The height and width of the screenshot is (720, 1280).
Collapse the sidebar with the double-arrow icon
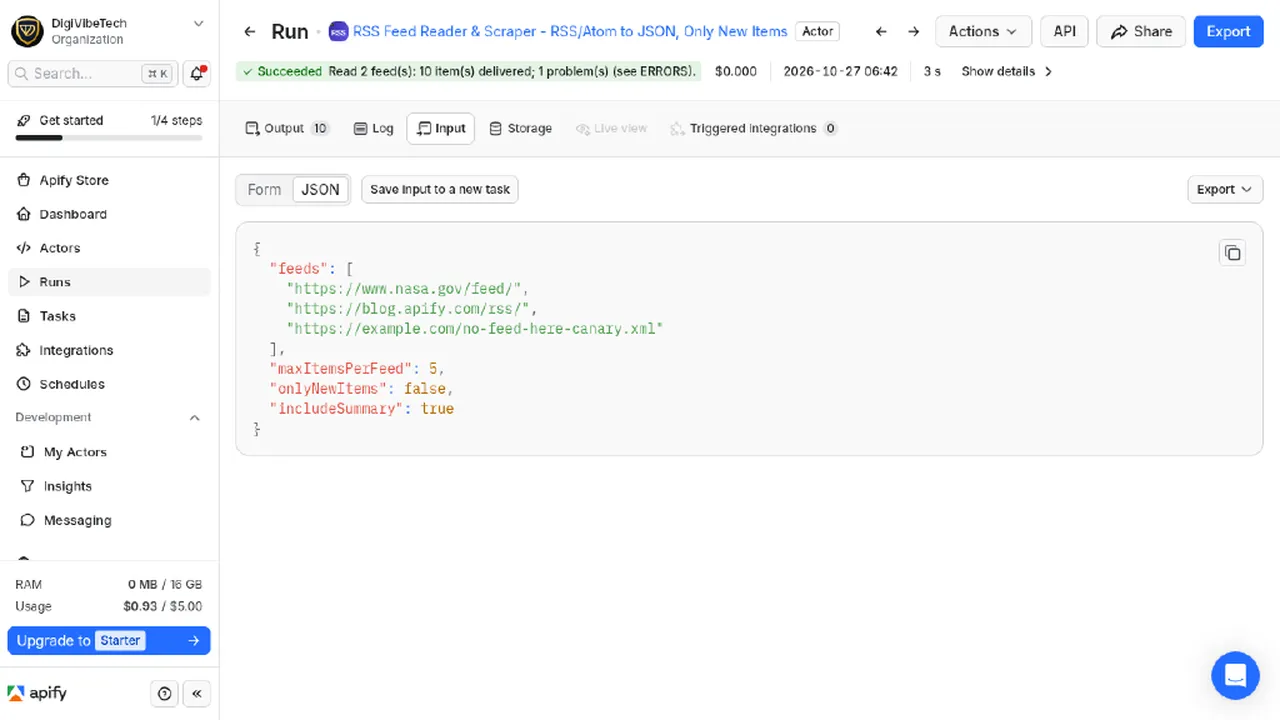[197, 693]
